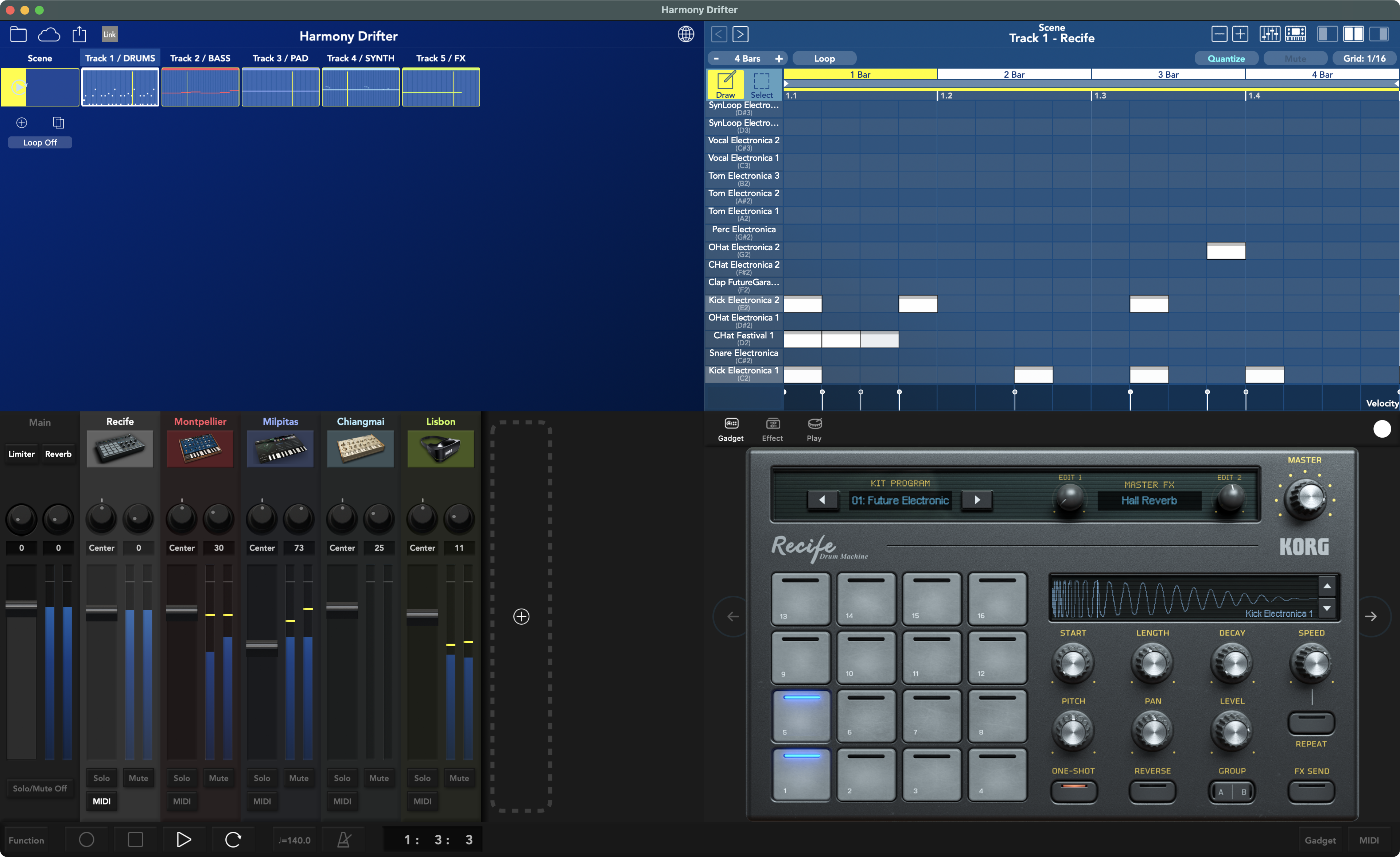
Task: Open Recife gadget thumbnail
Action: [x=120, y=449]
